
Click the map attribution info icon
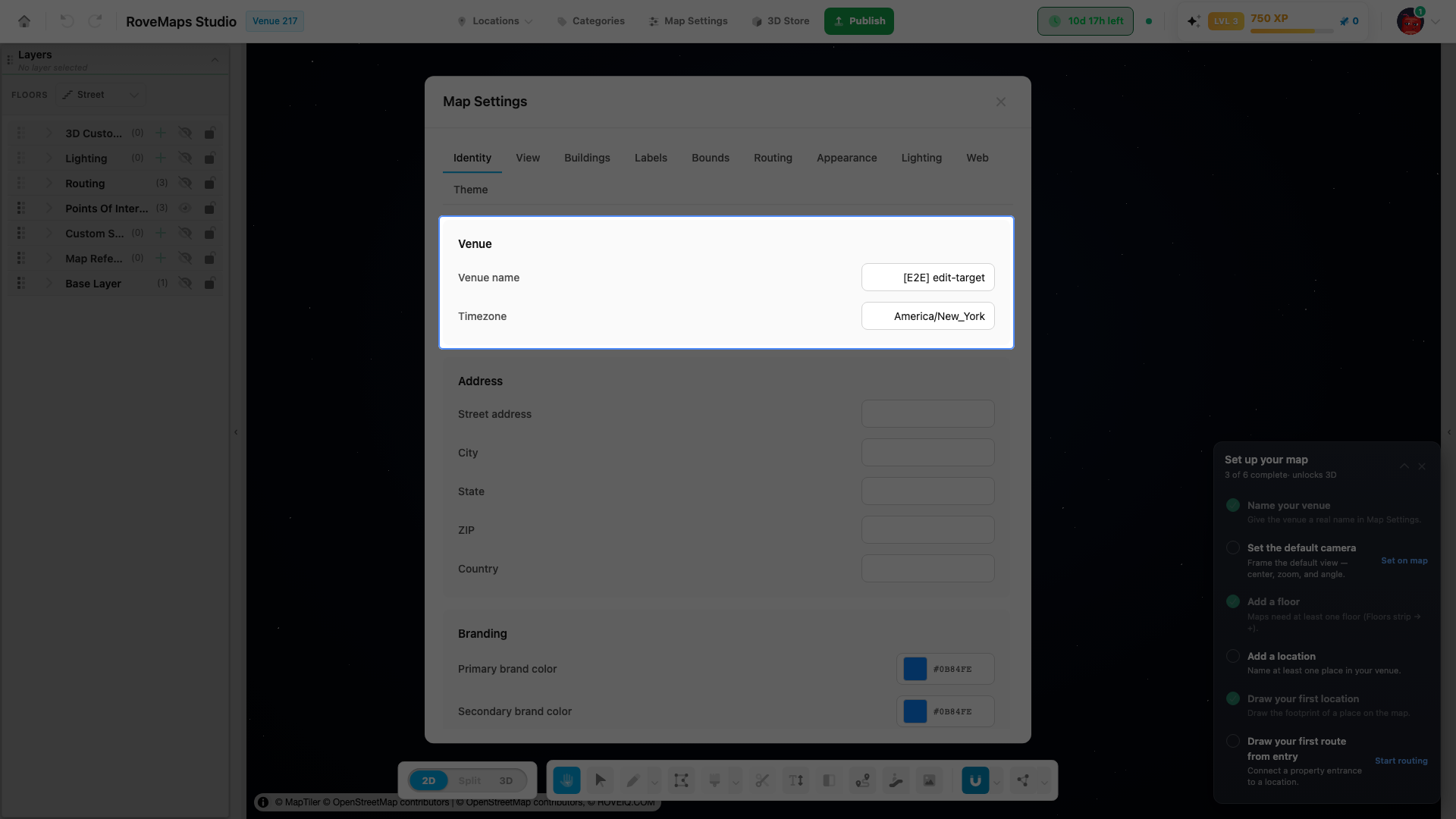coord(263,802)
